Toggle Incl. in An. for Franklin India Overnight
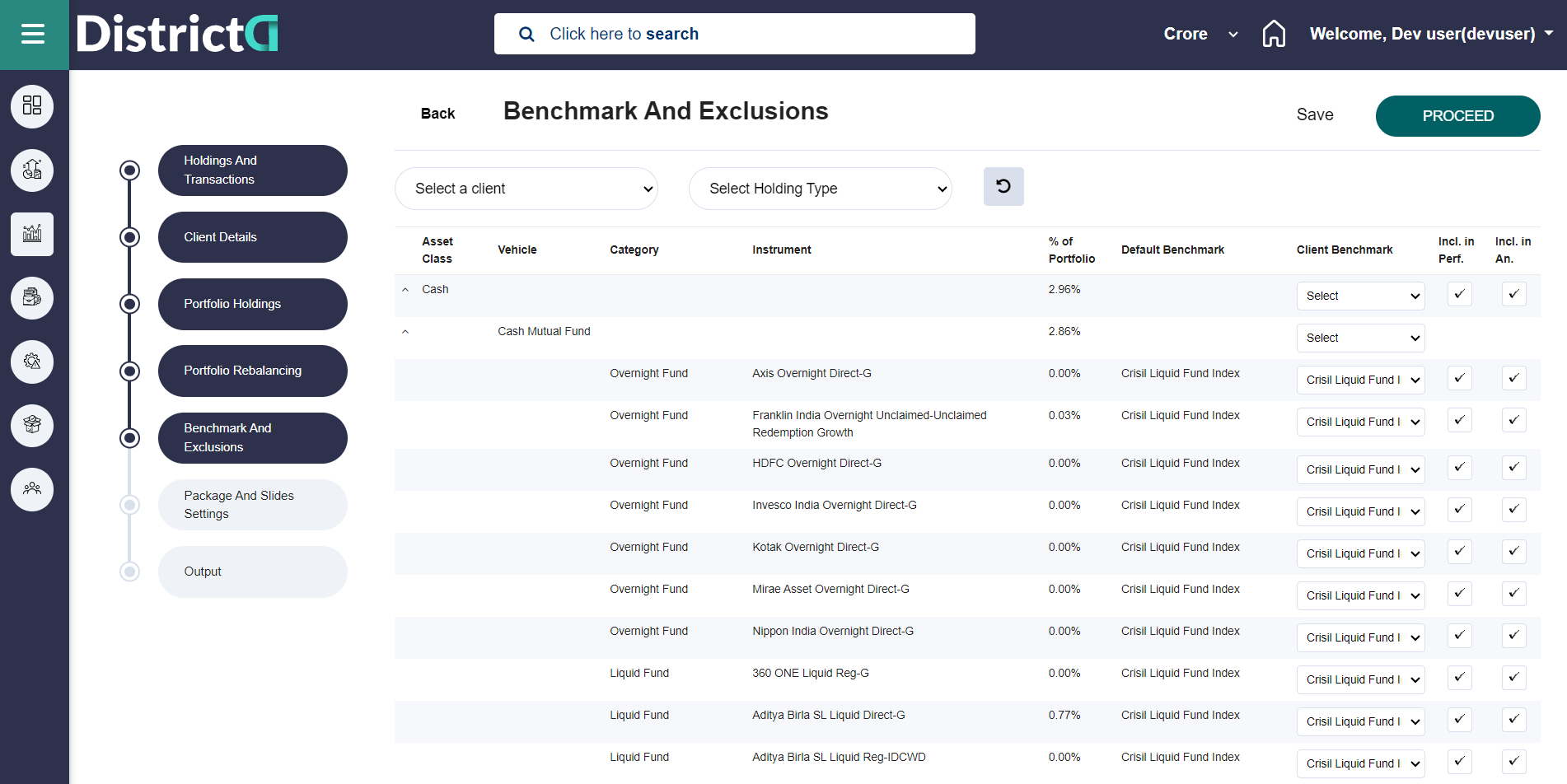 1513,420
